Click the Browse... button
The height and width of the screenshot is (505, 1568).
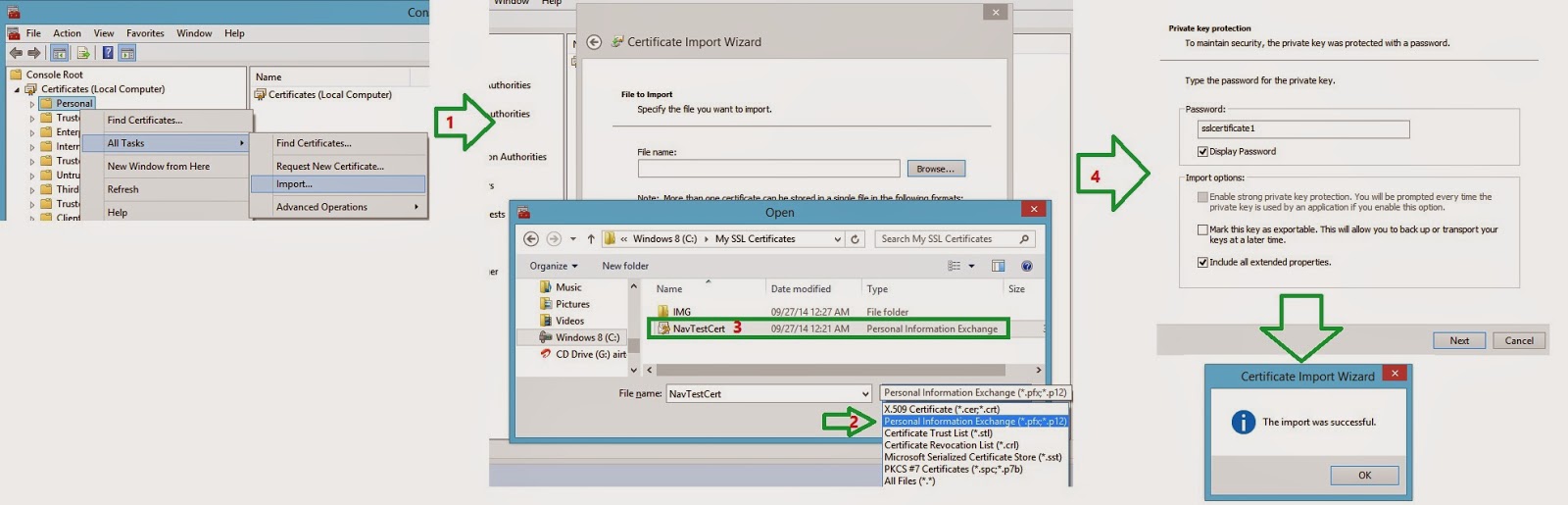pyautogui.click(x=936, y=169)
